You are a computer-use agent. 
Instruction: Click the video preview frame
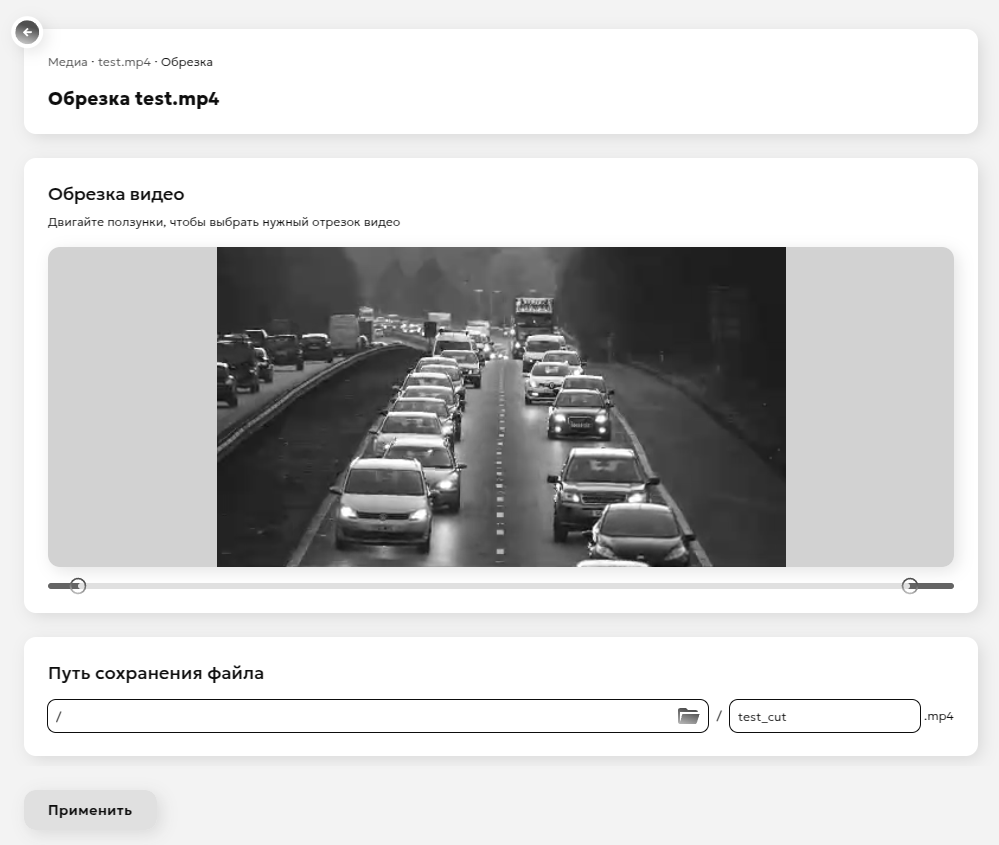click(x=500, y=406)
